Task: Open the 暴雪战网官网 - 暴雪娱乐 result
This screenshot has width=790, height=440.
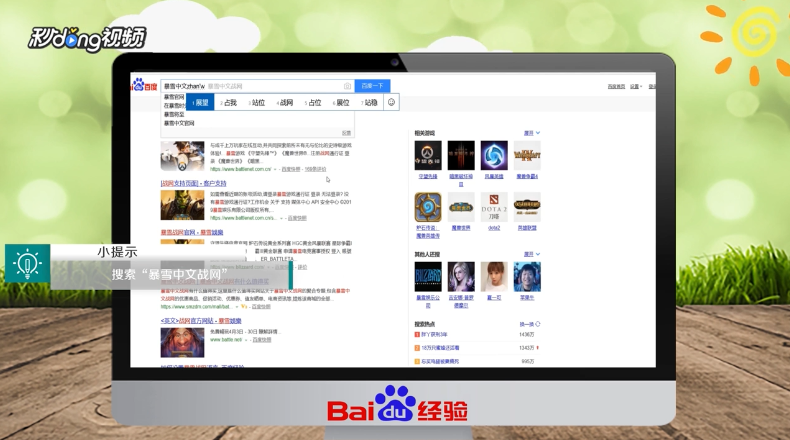Action: [x=192, y=232]
